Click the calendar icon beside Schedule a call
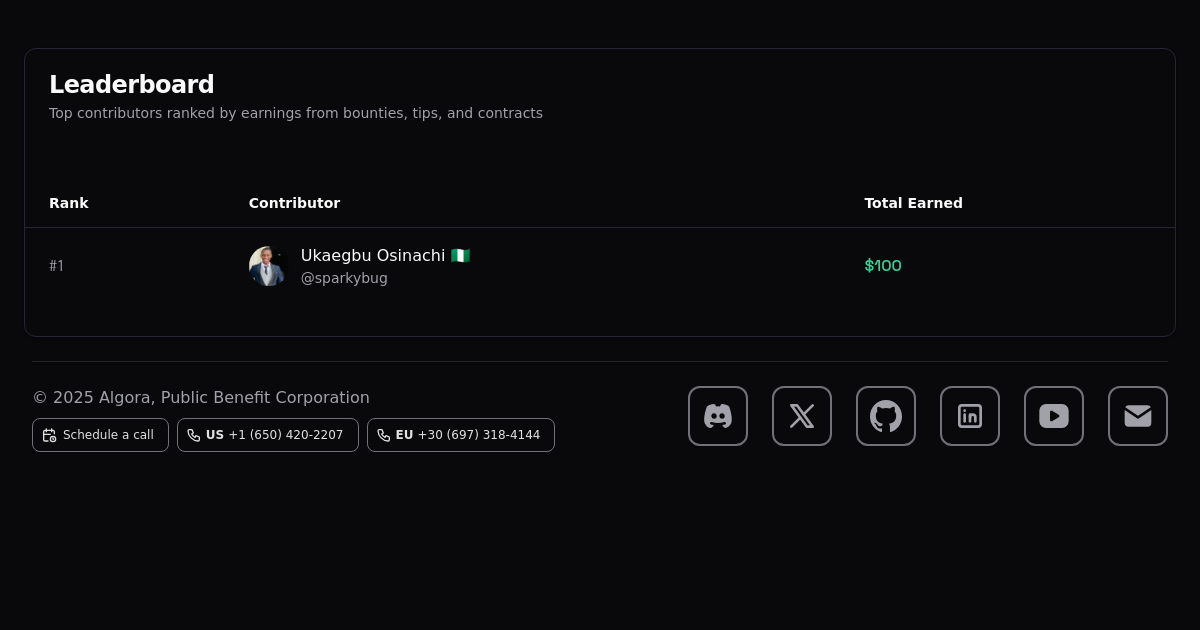Screen dimensions: 1200x630 point(50,435)
